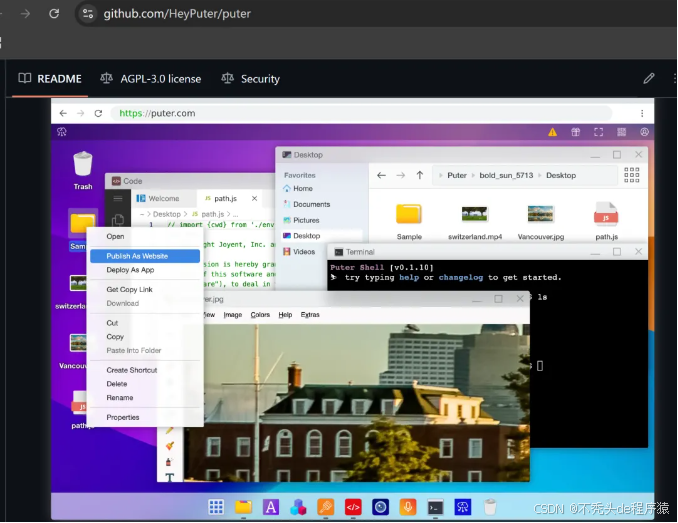Open the blue Puter logo app in dock
The width and height of the screenshot is (678, 523).
click(x=463, y=507)
